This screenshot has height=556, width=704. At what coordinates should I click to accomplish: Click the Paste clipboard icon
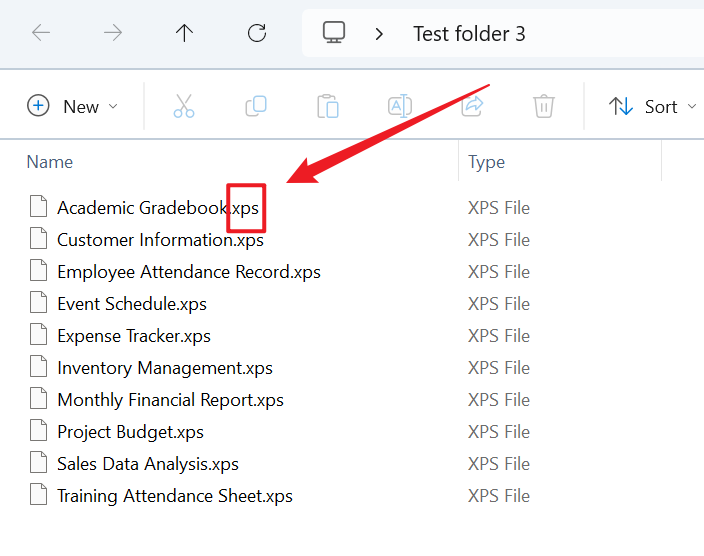pos(328,106)
